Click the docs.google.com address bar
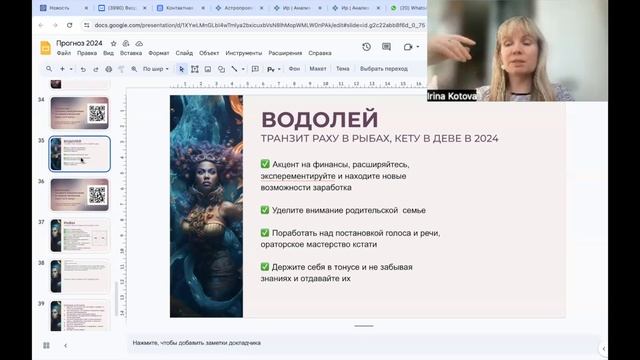 [260, 25]
